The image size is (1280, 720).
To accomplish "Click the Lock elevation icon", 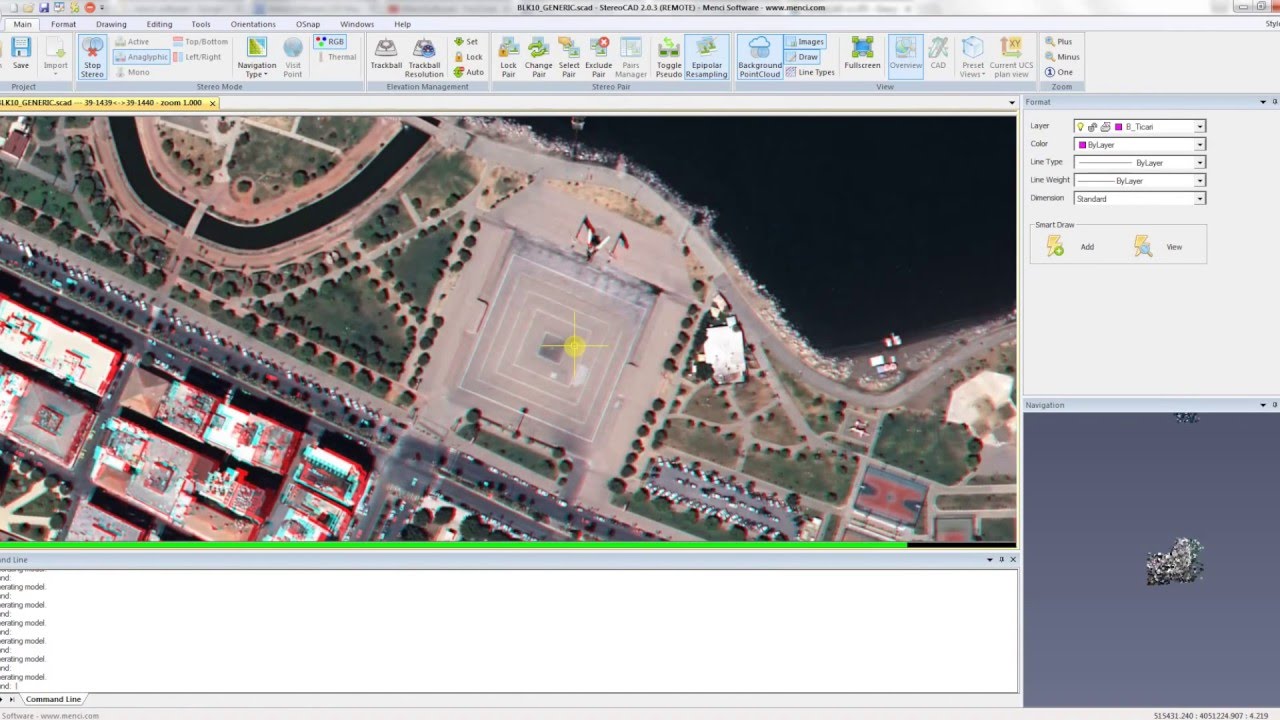I will (459, 57).
